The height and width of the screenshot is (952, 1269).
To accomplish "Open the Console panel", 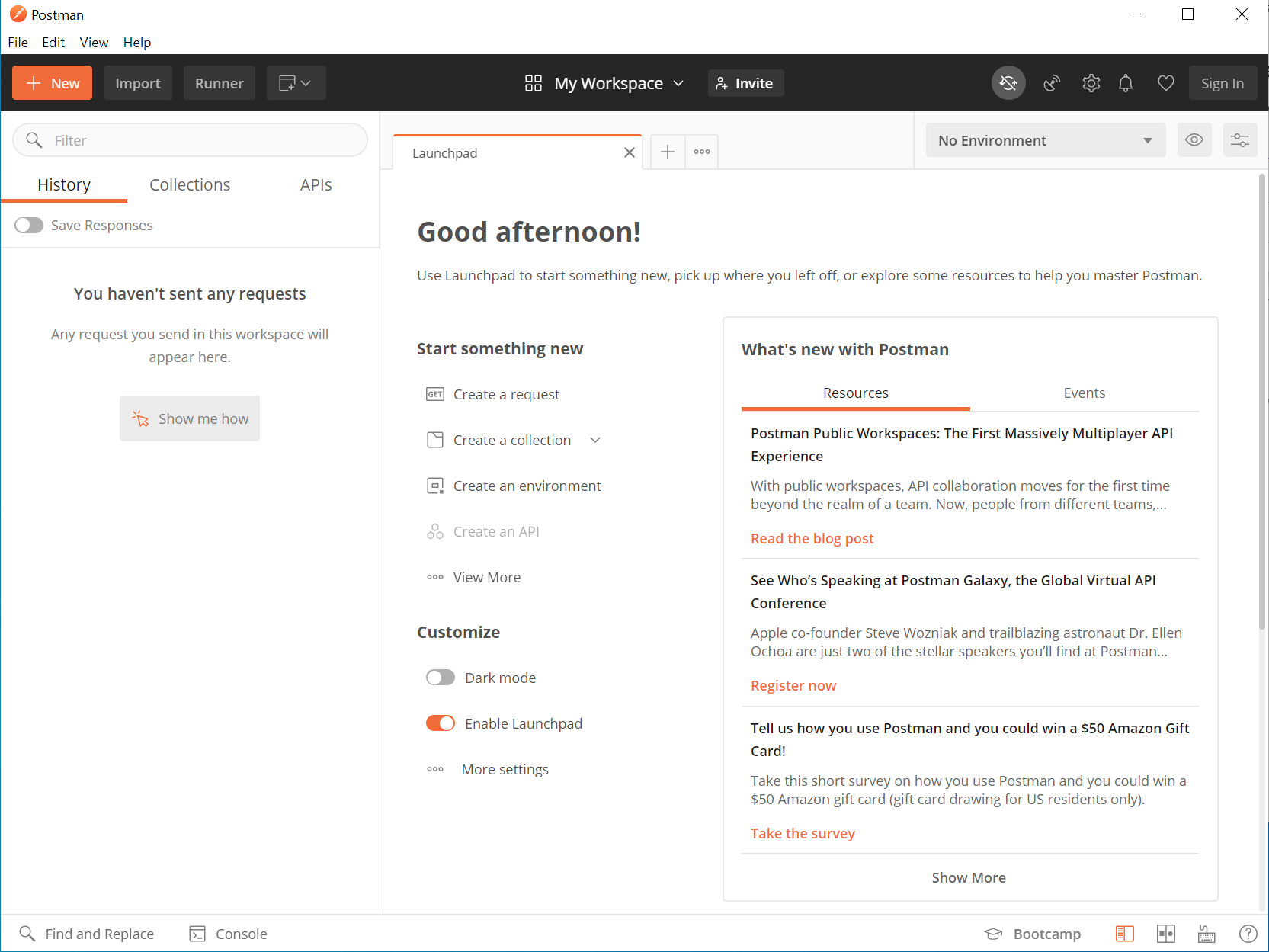I will pyautogui.click(x=229, y=934).
